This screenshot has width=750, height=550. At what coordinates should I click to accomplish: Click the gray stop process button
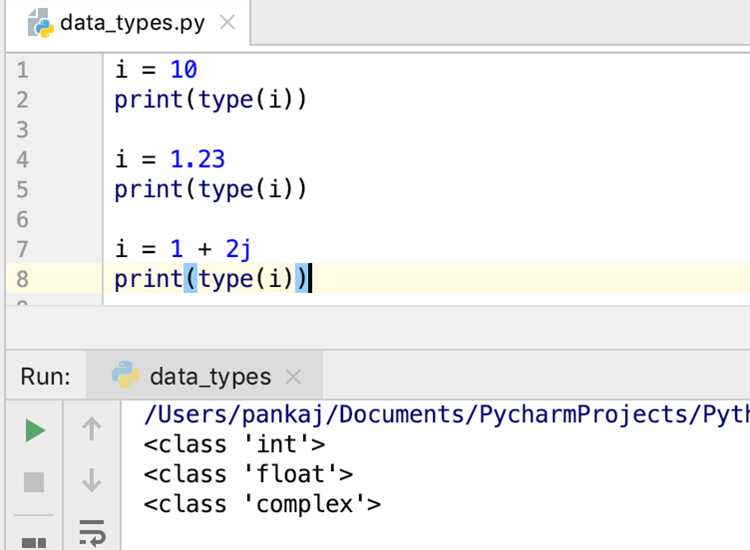(35, 482)
